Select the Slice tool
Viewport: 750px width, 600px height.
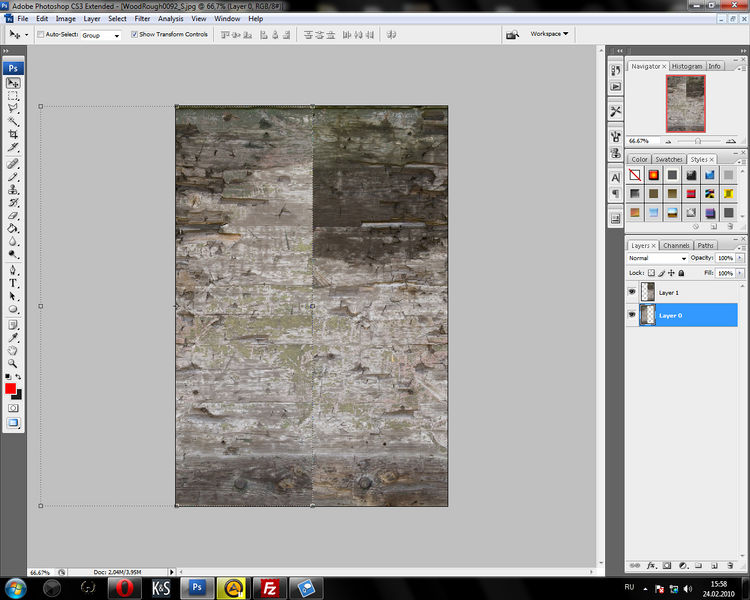13,147
